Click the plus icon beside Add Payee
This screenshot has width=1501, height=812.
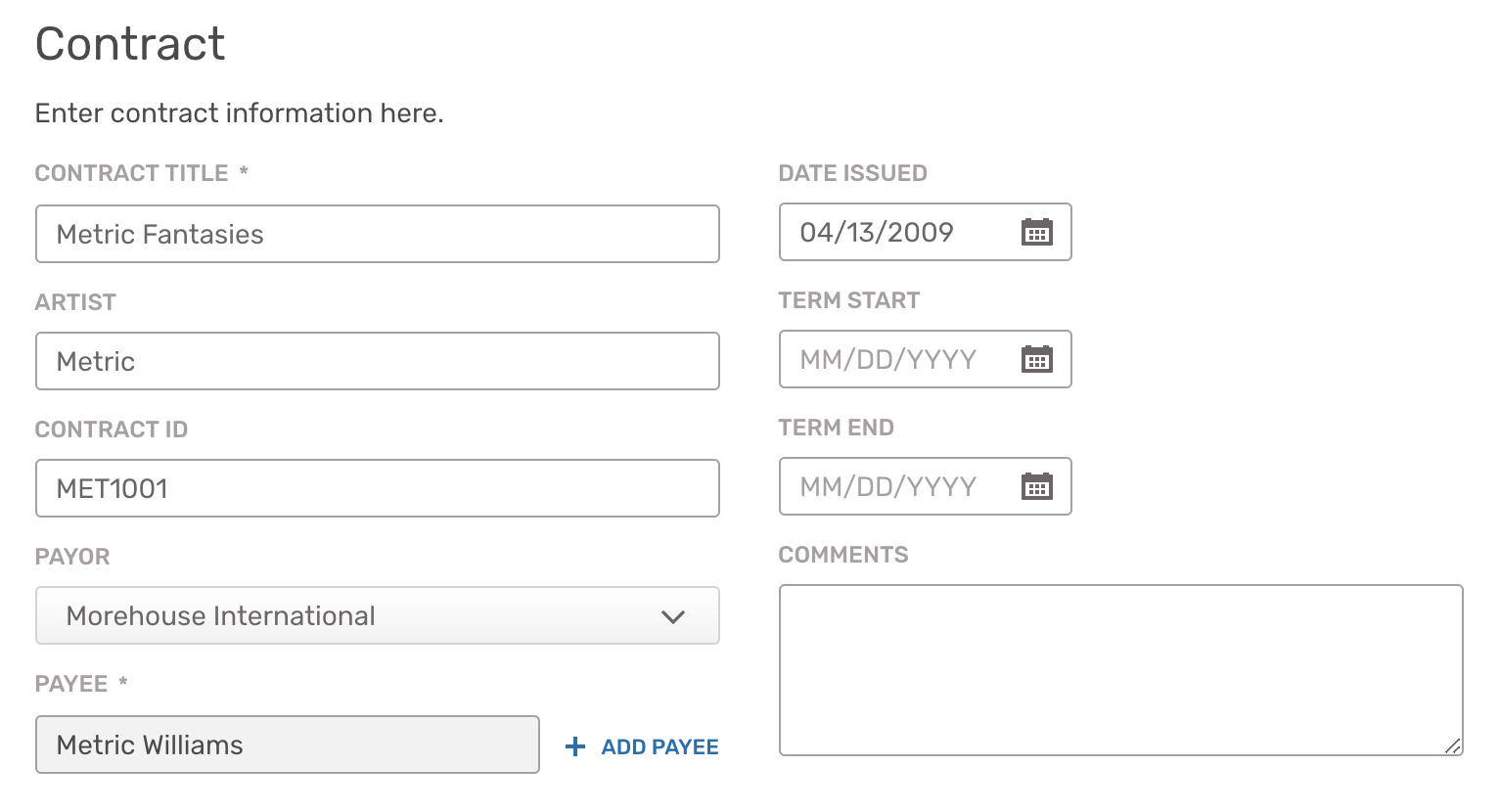click(575, 746)
